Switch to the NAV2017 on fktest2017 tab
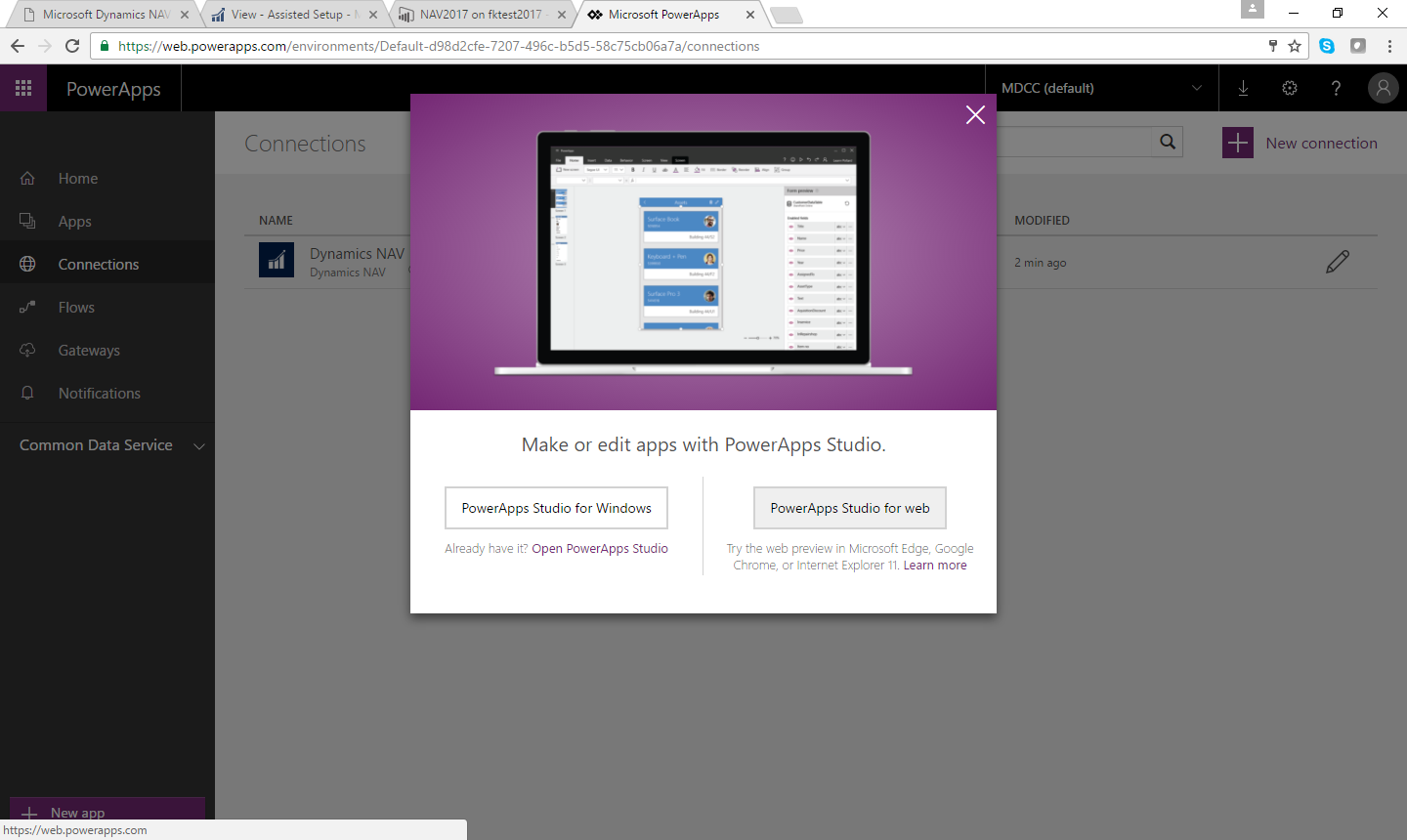 click(x=481, y=15)
